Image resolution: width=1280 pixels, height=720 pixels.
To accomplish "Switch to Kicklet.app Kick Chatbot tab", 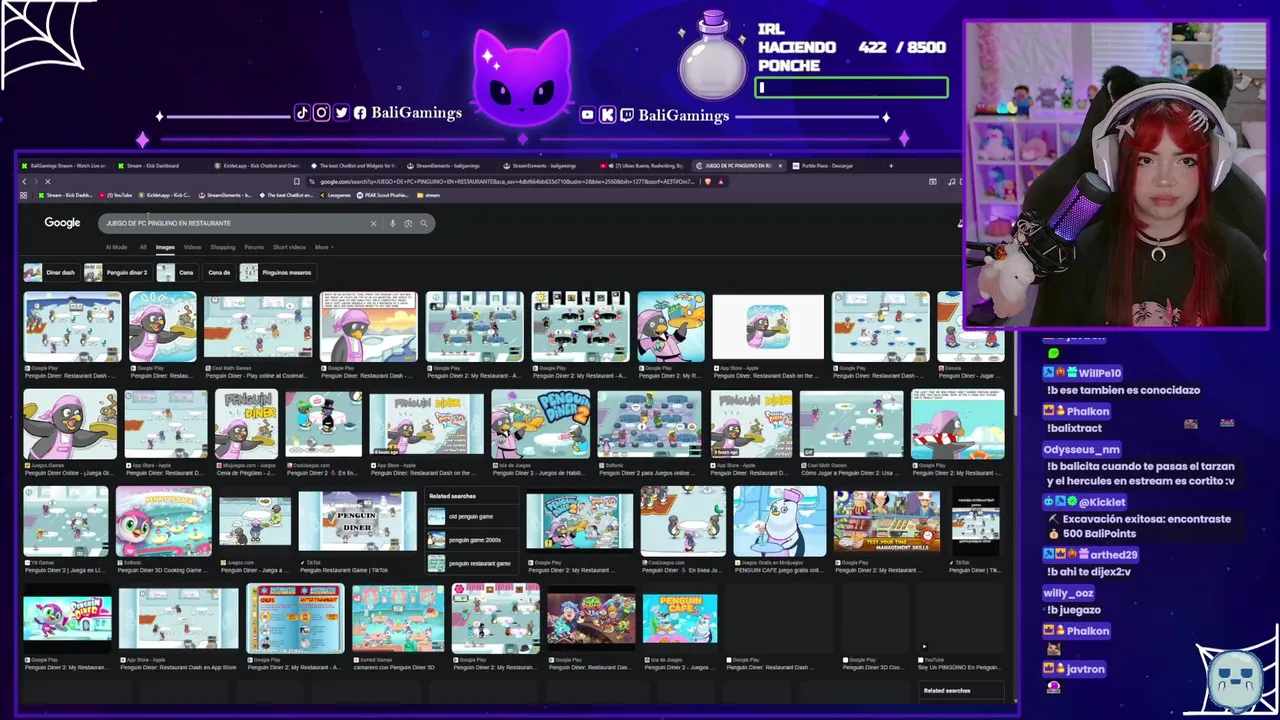I will point(255,165).
